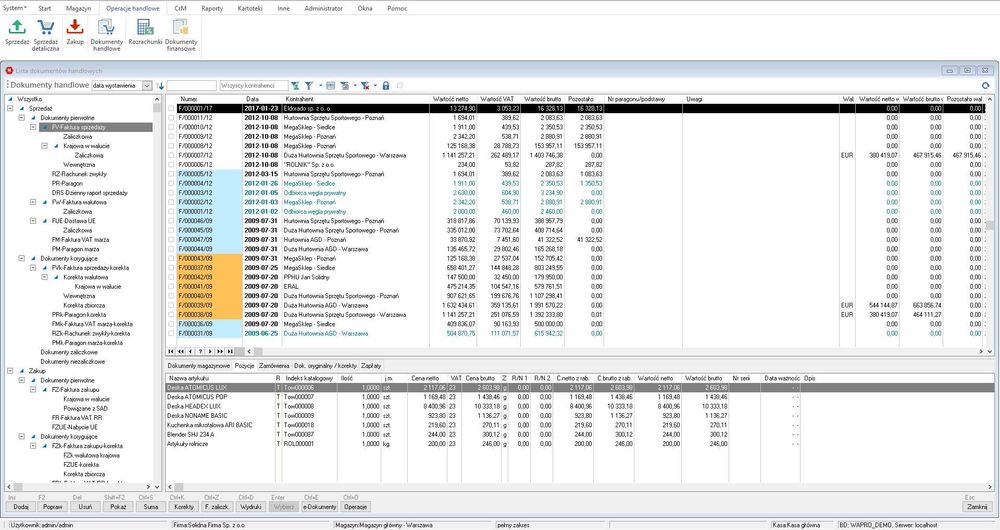Click the Dodaj button
1000x530 pixels.
[x=21, y=507]
